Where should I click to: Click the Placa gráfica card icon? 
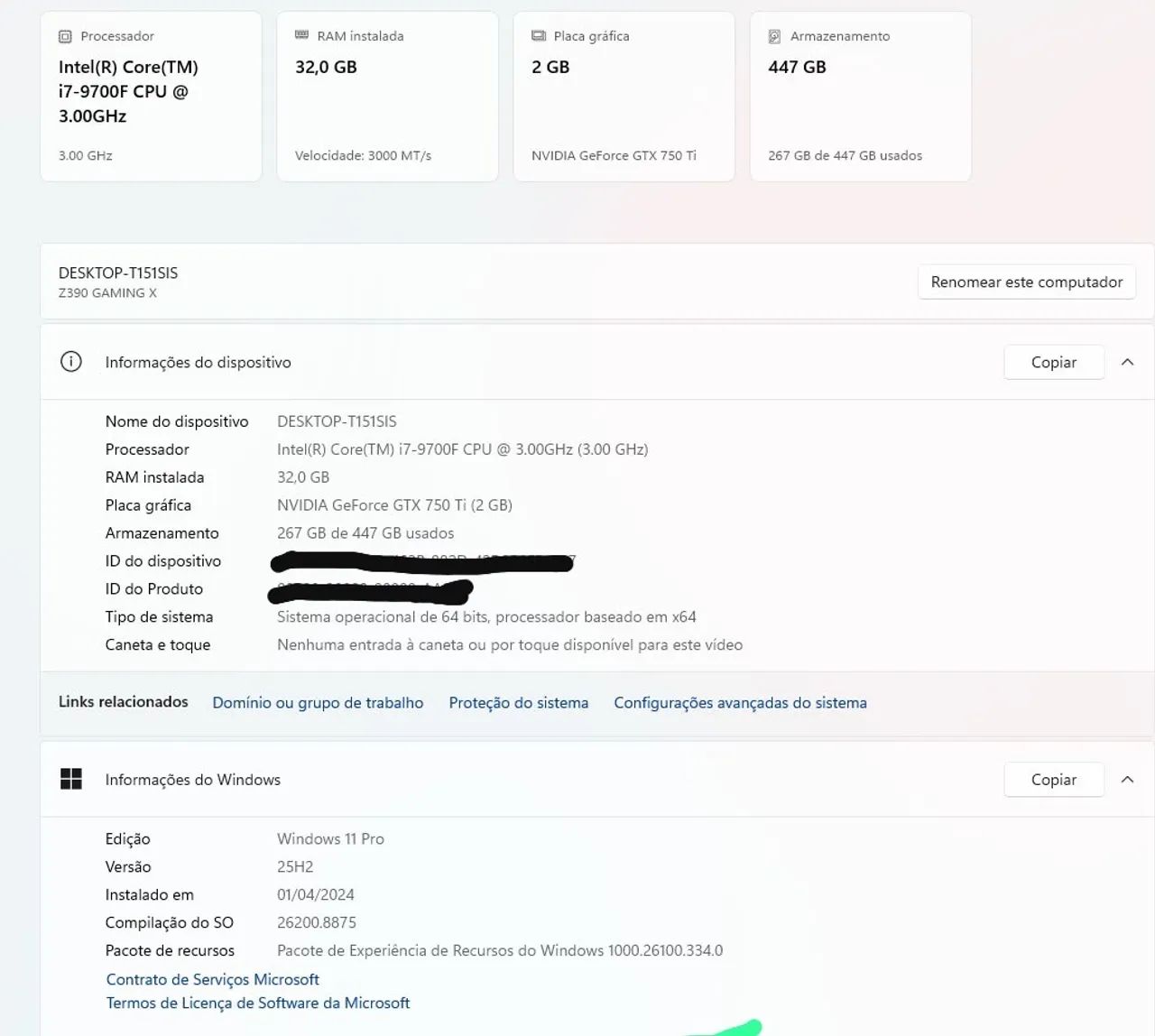point(539,36)
